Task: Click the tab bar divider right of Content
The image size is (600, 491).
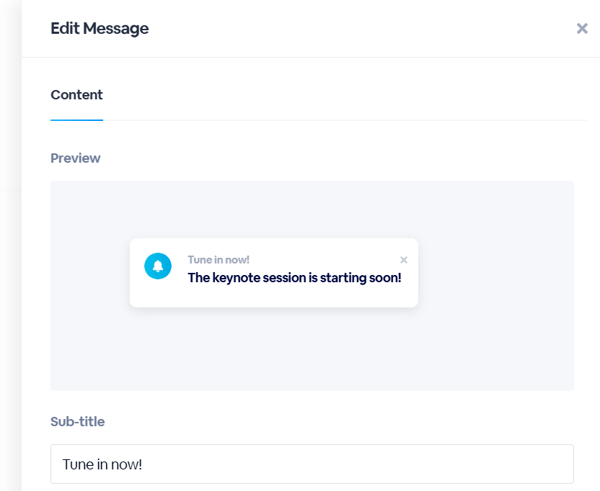Action: click(x=345, y=120)
